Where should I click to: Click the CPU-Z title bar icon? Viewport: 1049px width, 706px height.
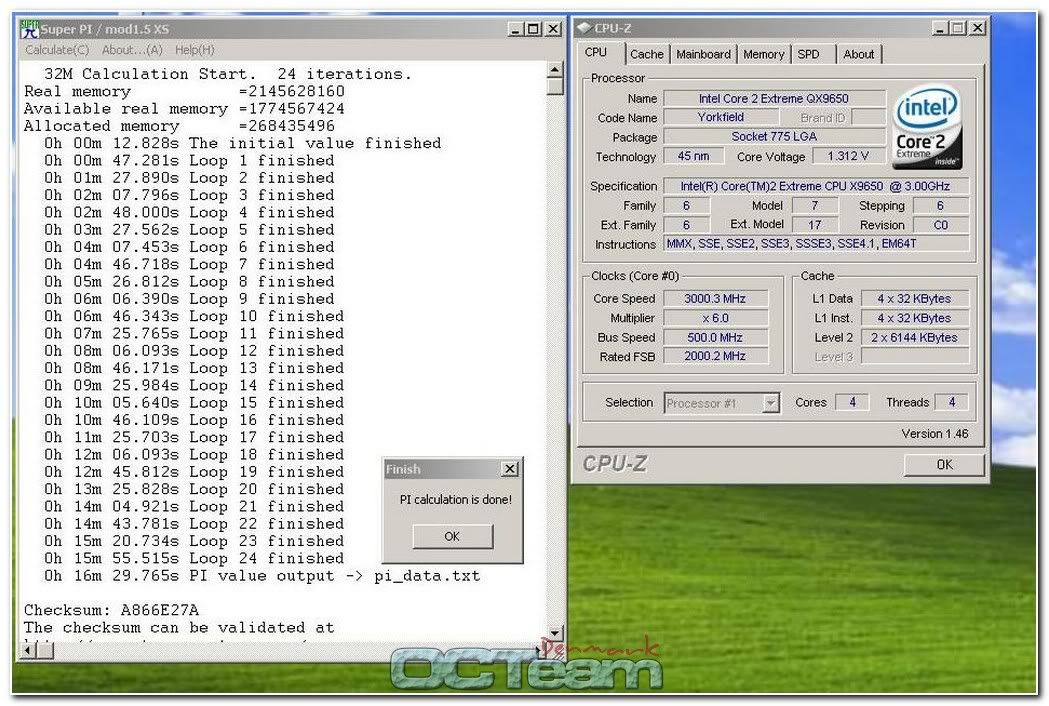point(584,27)
